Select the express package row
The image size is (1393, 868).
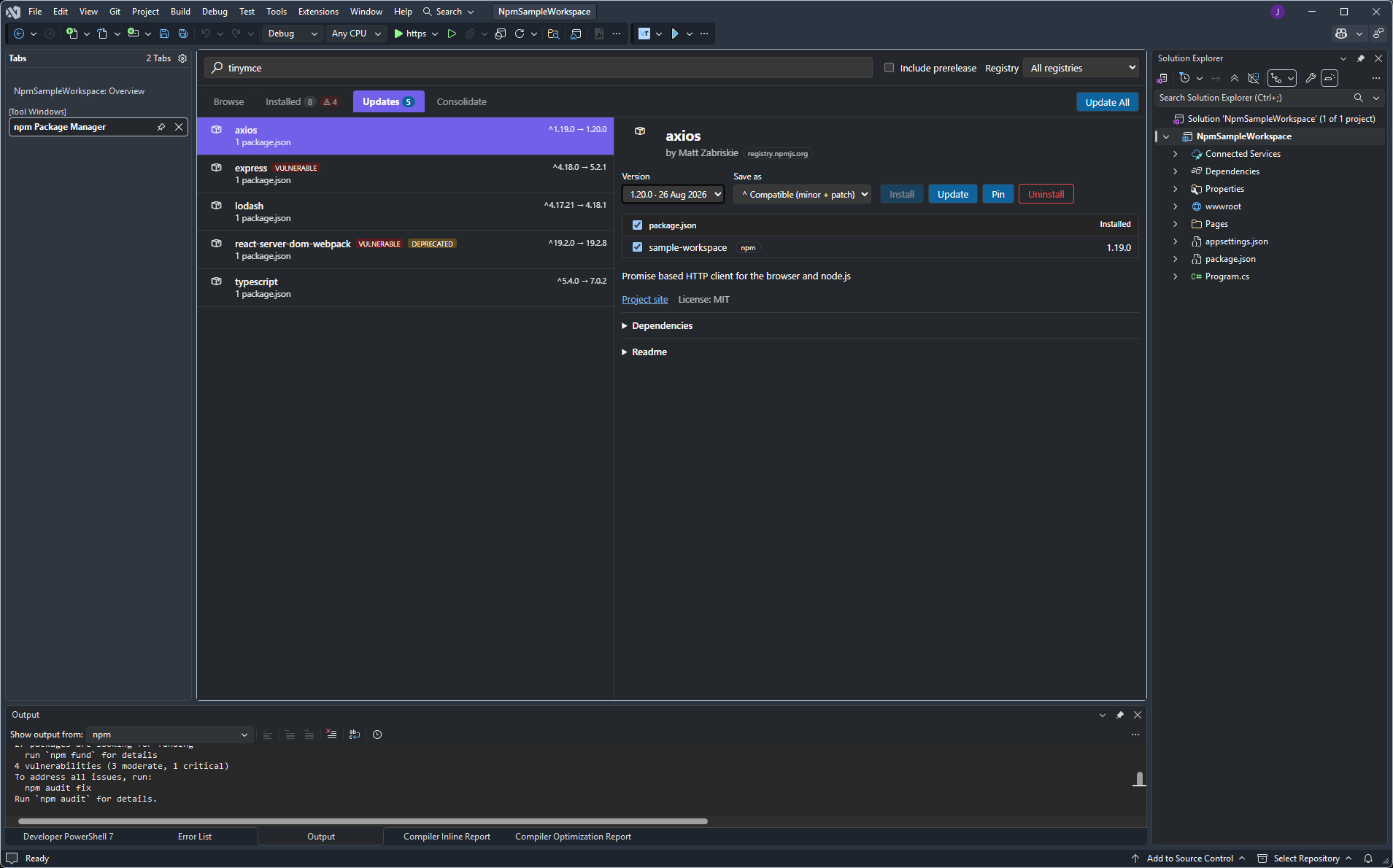[x=405, y=174]
